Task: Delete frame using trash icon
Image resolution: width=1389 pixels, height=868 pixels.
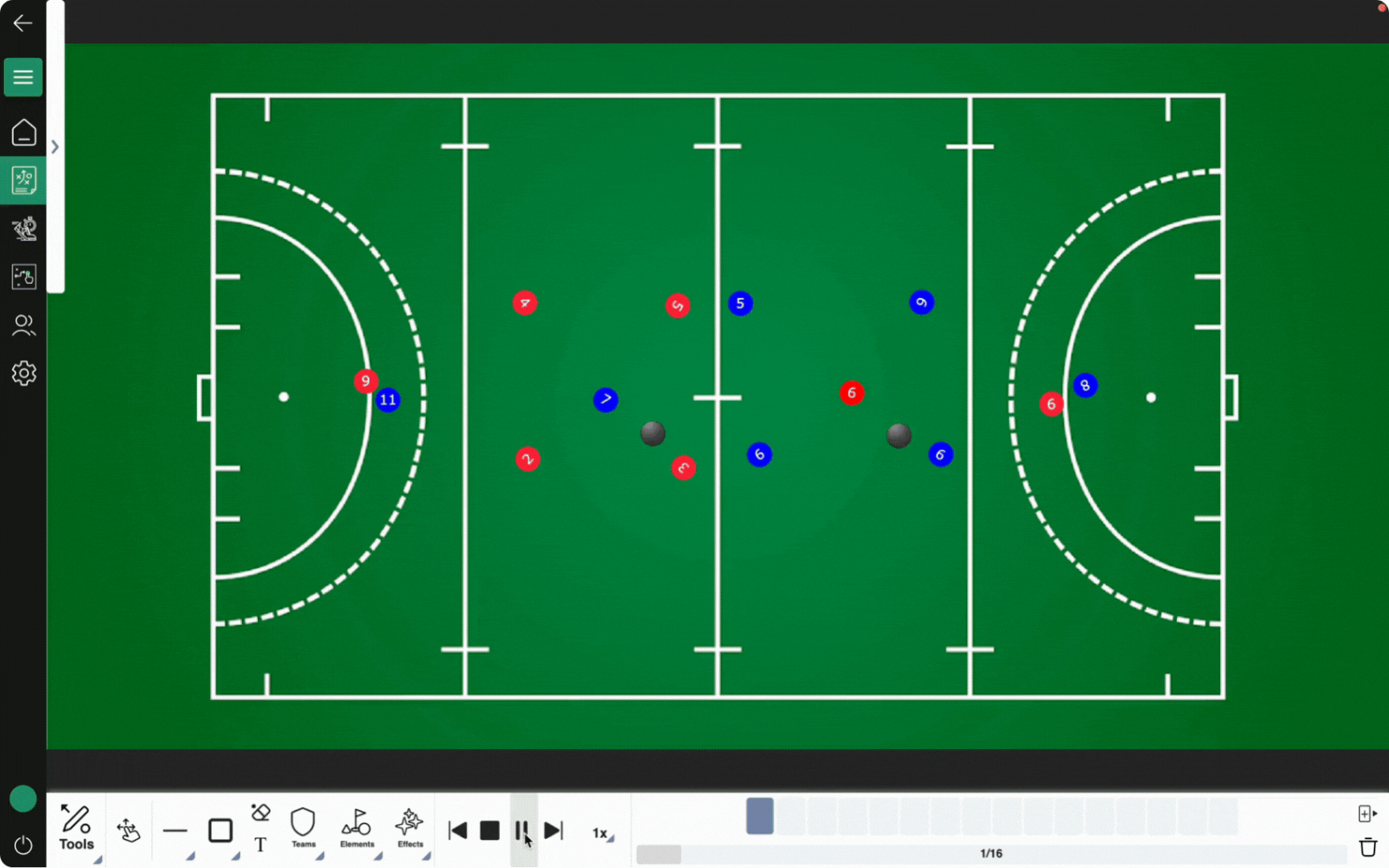Action: [1367, 847]
